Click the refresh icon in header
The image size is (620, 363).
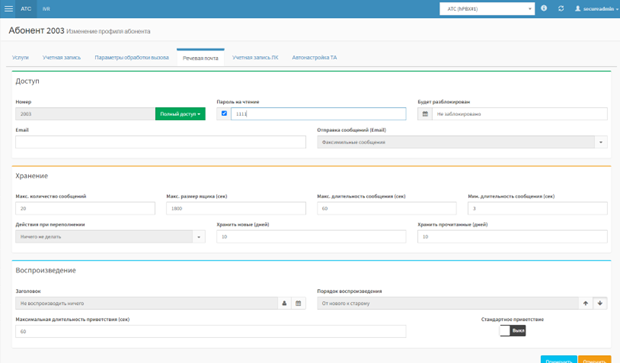point(561,8)
